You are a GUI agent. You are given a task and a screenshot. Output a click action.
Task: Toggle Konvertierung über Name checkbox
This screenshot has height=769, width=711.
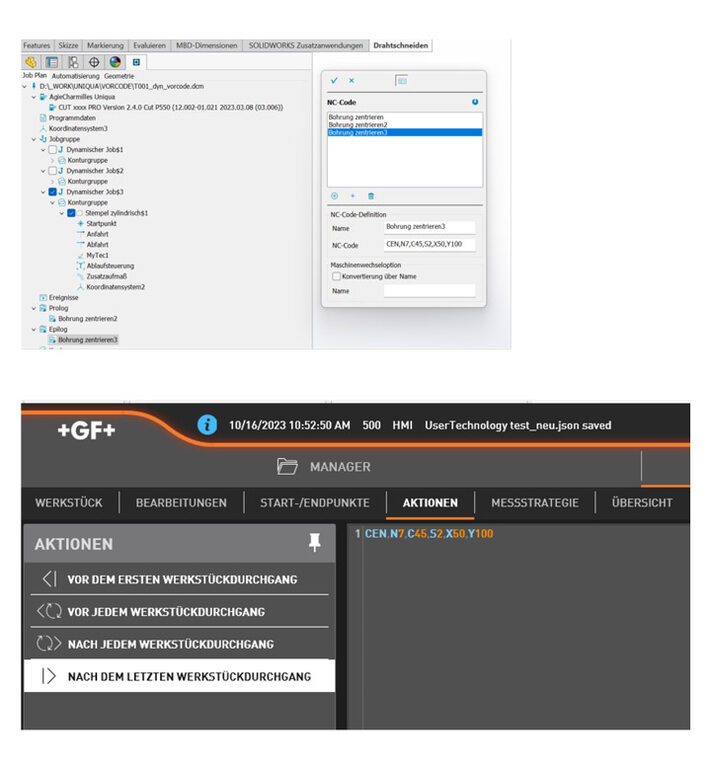point(336,276)
